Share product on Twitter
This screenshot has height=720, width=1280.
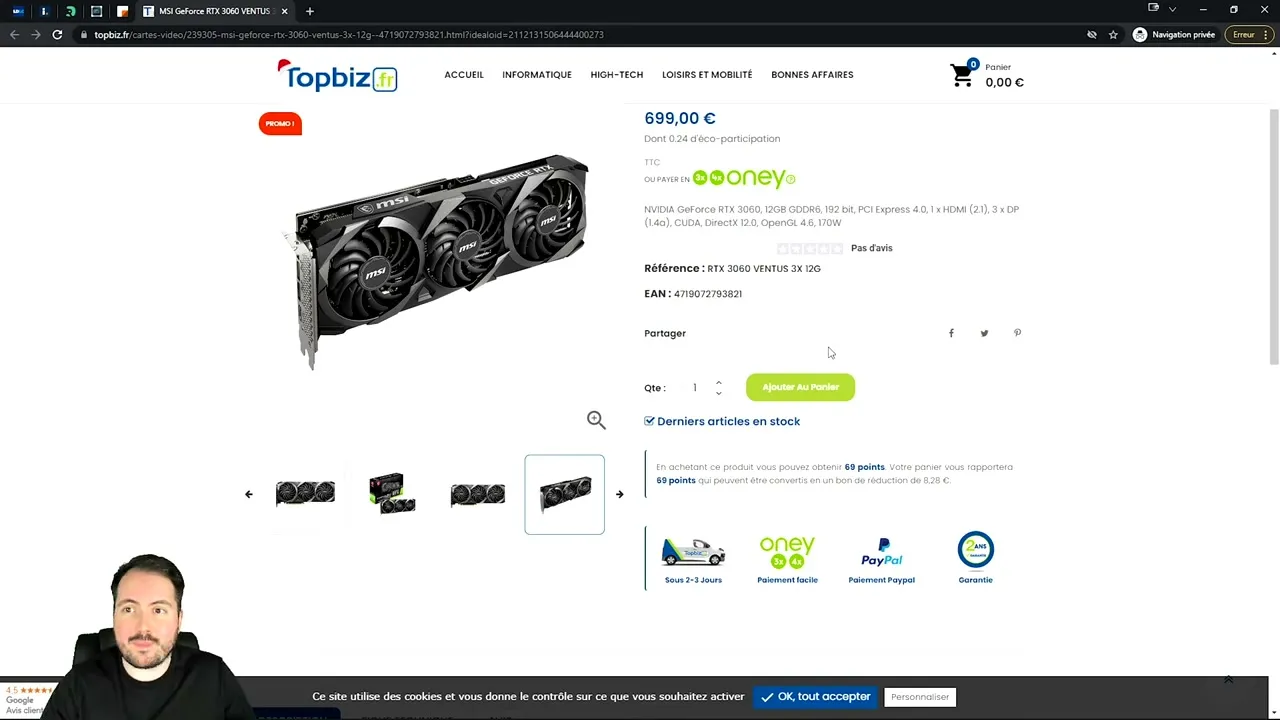point(984,333)
